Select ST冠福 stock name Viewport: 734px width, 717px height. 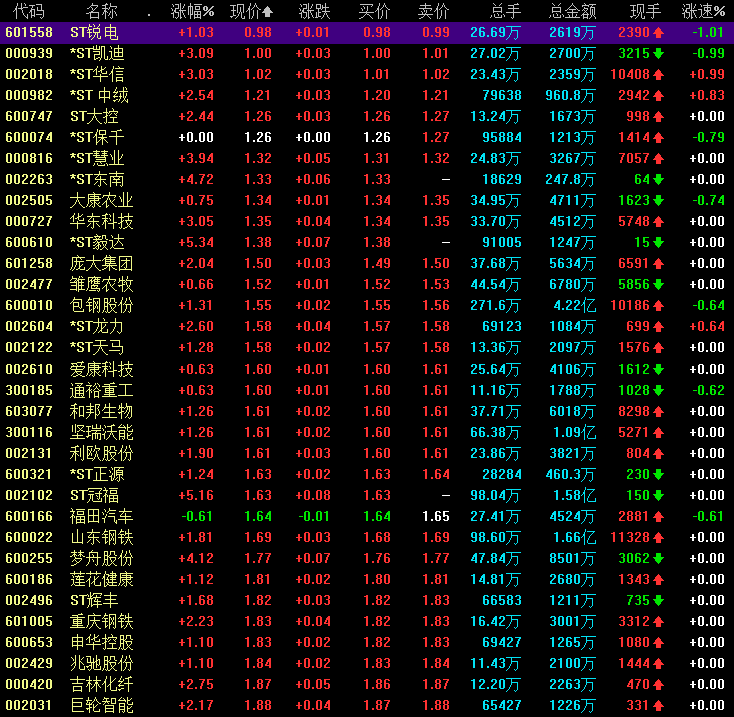click(x=94, y=495)
